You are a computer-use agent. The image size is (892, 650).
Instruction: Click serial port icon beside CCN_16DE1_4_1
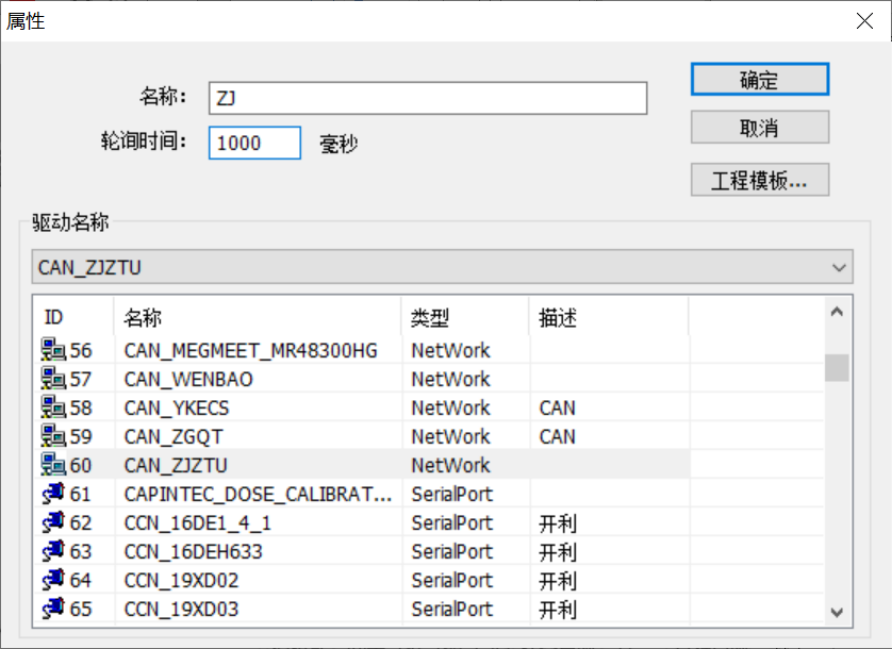(53, 522)
